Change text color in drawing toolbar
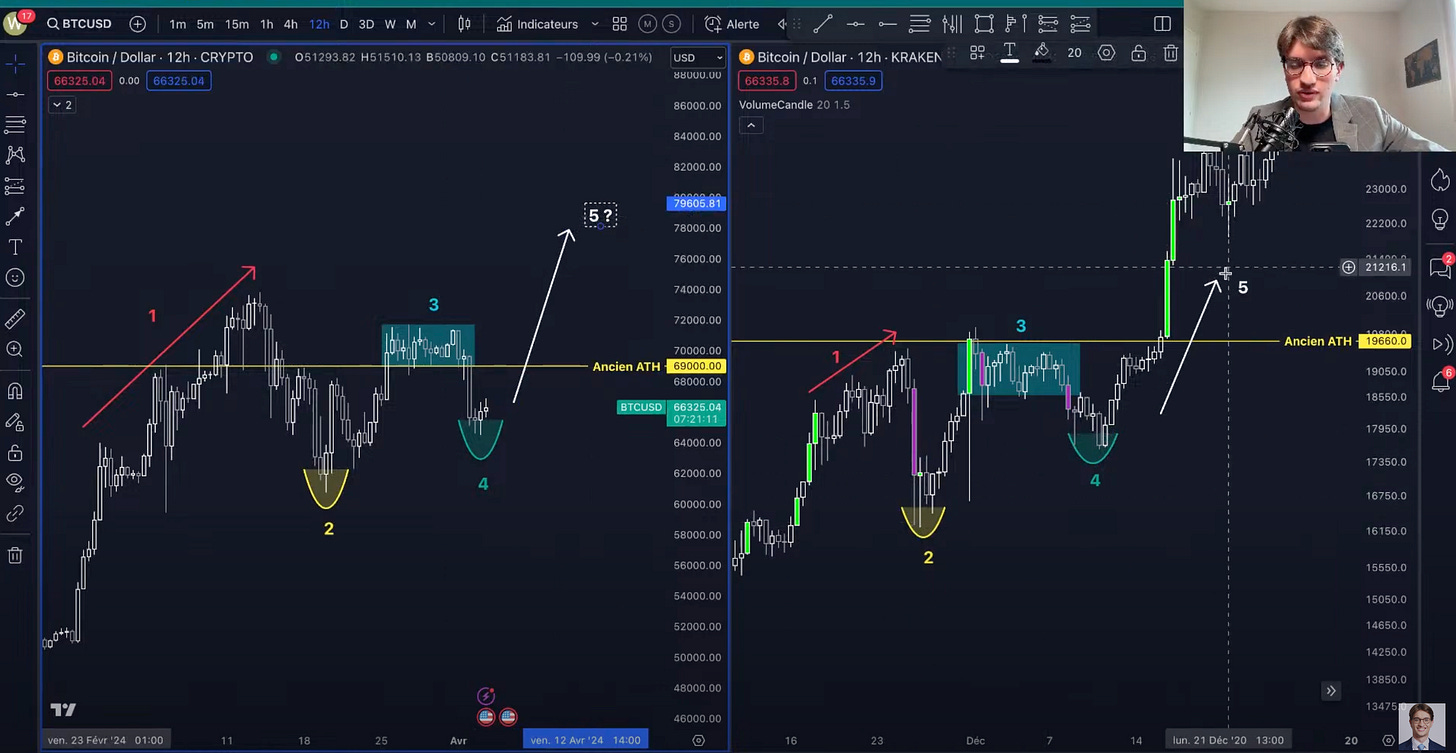 1010,53
